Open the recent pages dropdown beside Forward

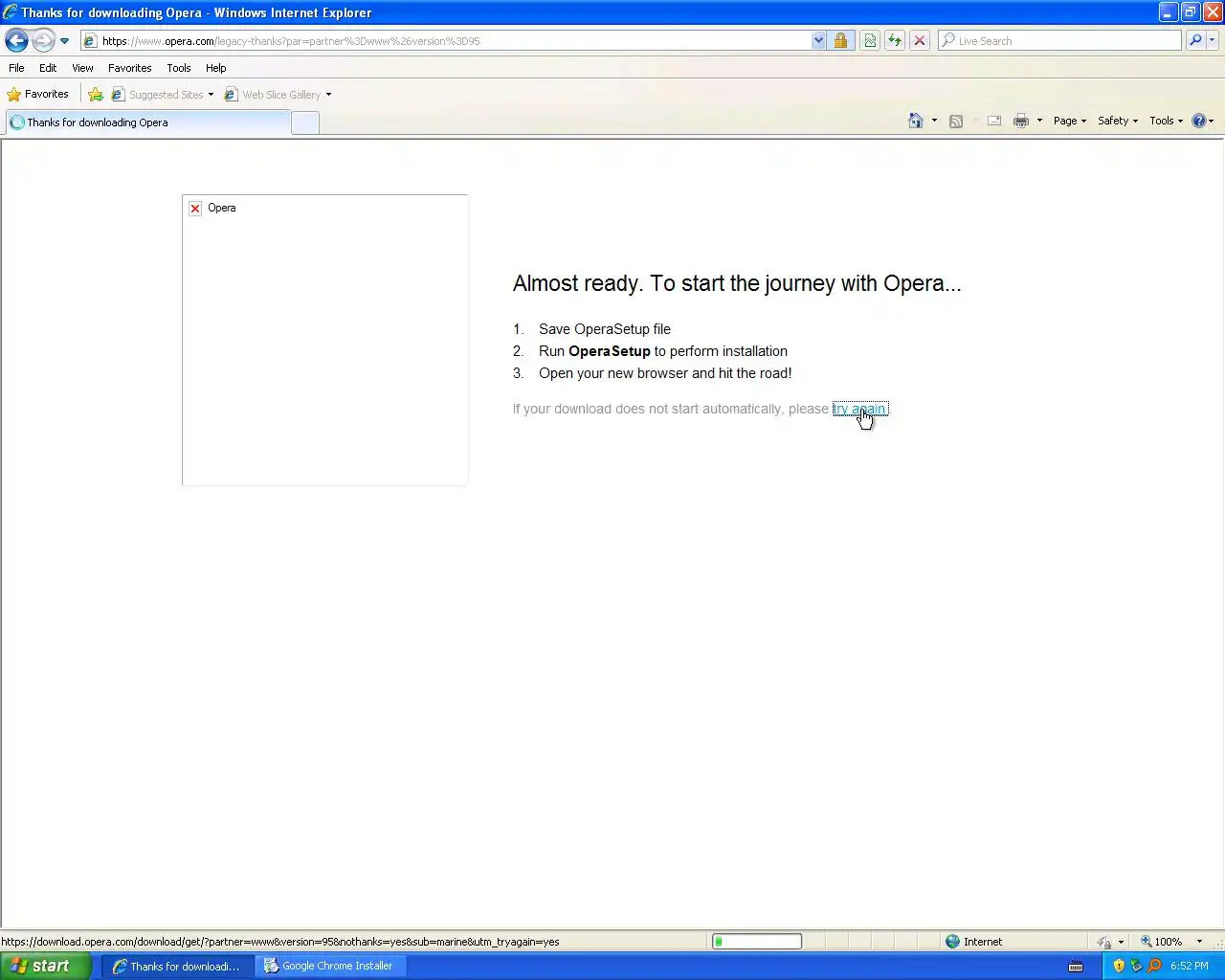click(x=64, y=41)
